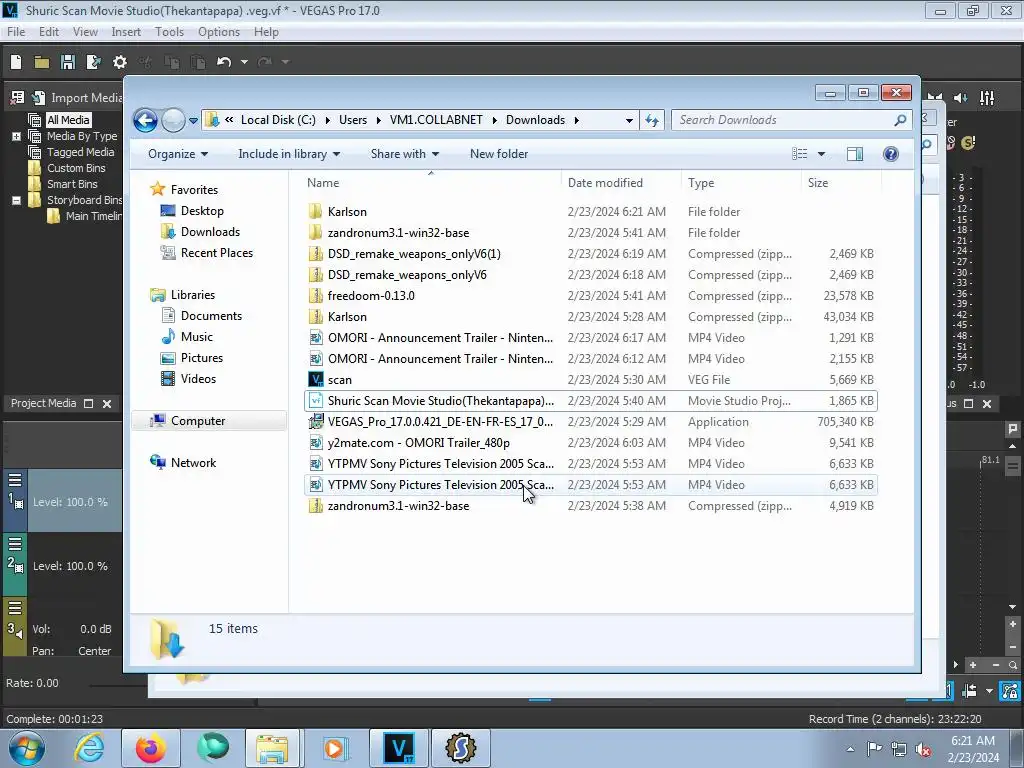Click the Windows Start orb
The image size is (1024, 768).
point(27,748)
